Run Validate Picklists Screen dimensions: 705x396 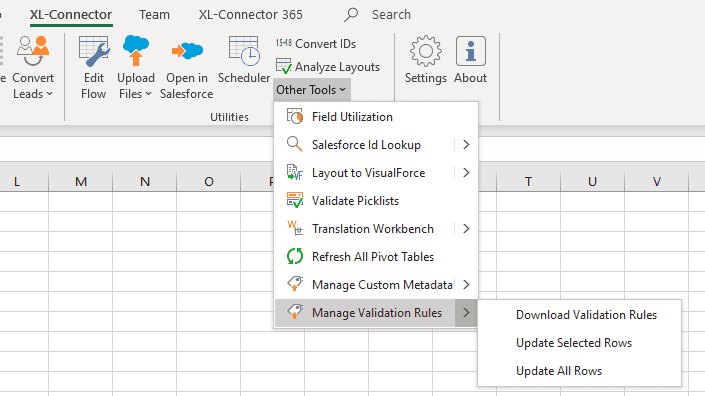376,200
